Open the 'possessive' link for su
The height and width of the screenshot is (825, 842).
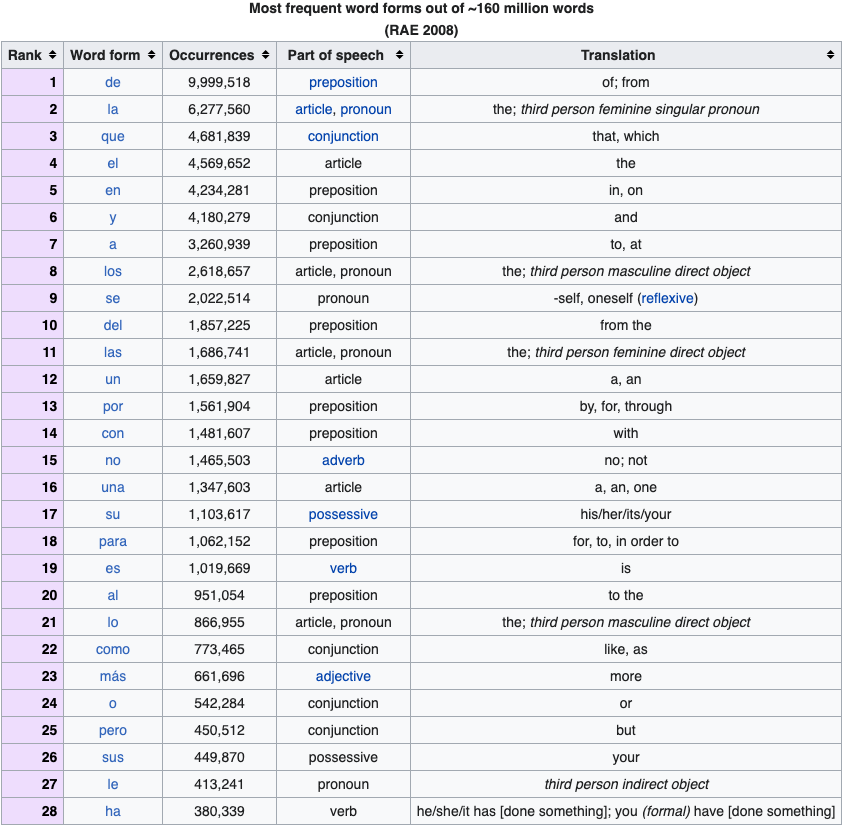coord(343,514)
